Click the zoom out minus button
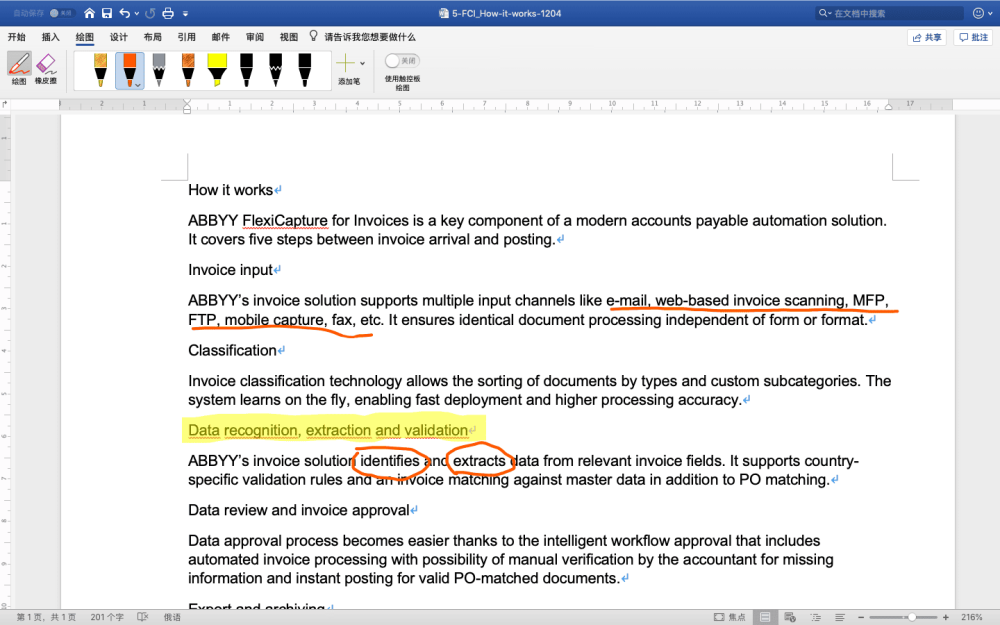 (x=861, y=617)
